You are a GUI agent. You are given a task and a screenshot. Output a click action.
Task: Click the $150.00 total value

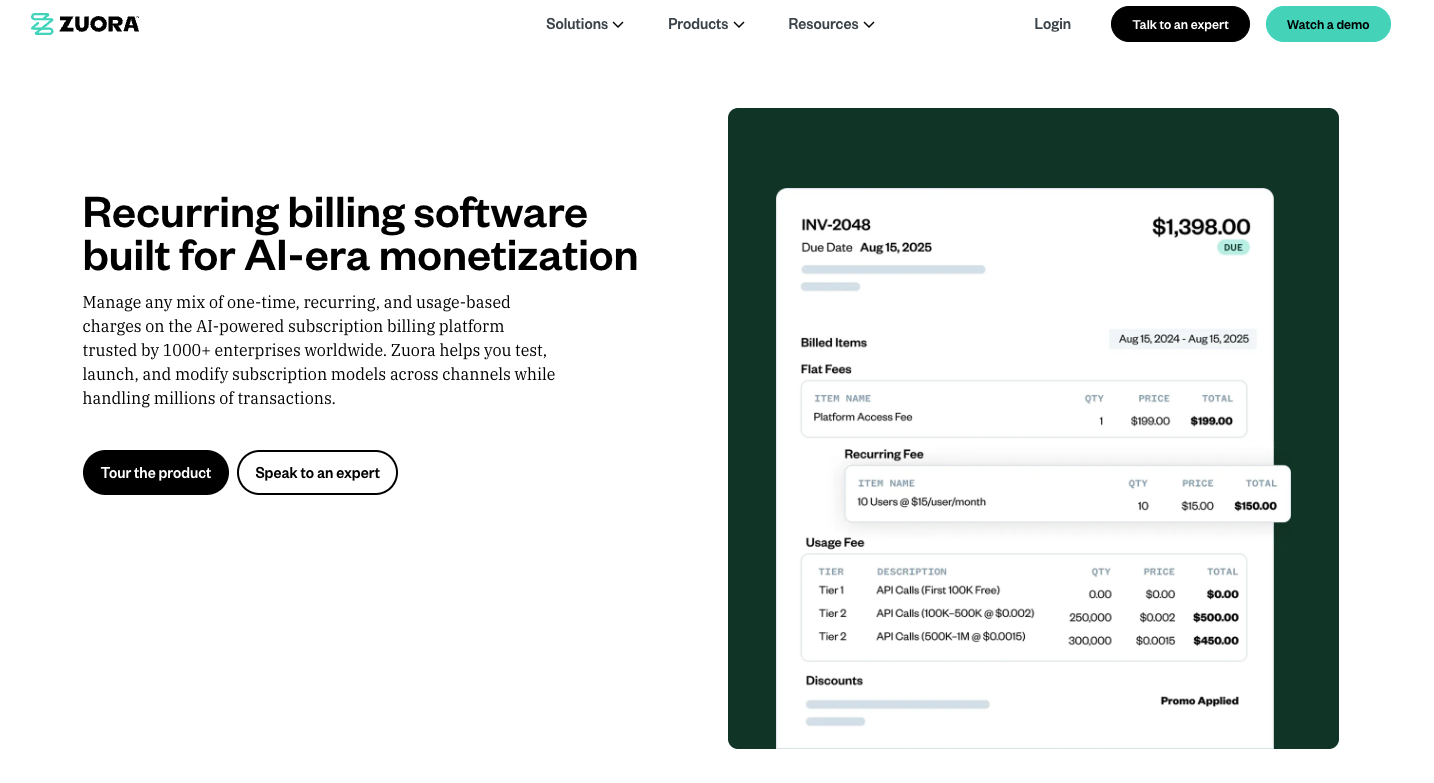click(x=1255, y=506)
